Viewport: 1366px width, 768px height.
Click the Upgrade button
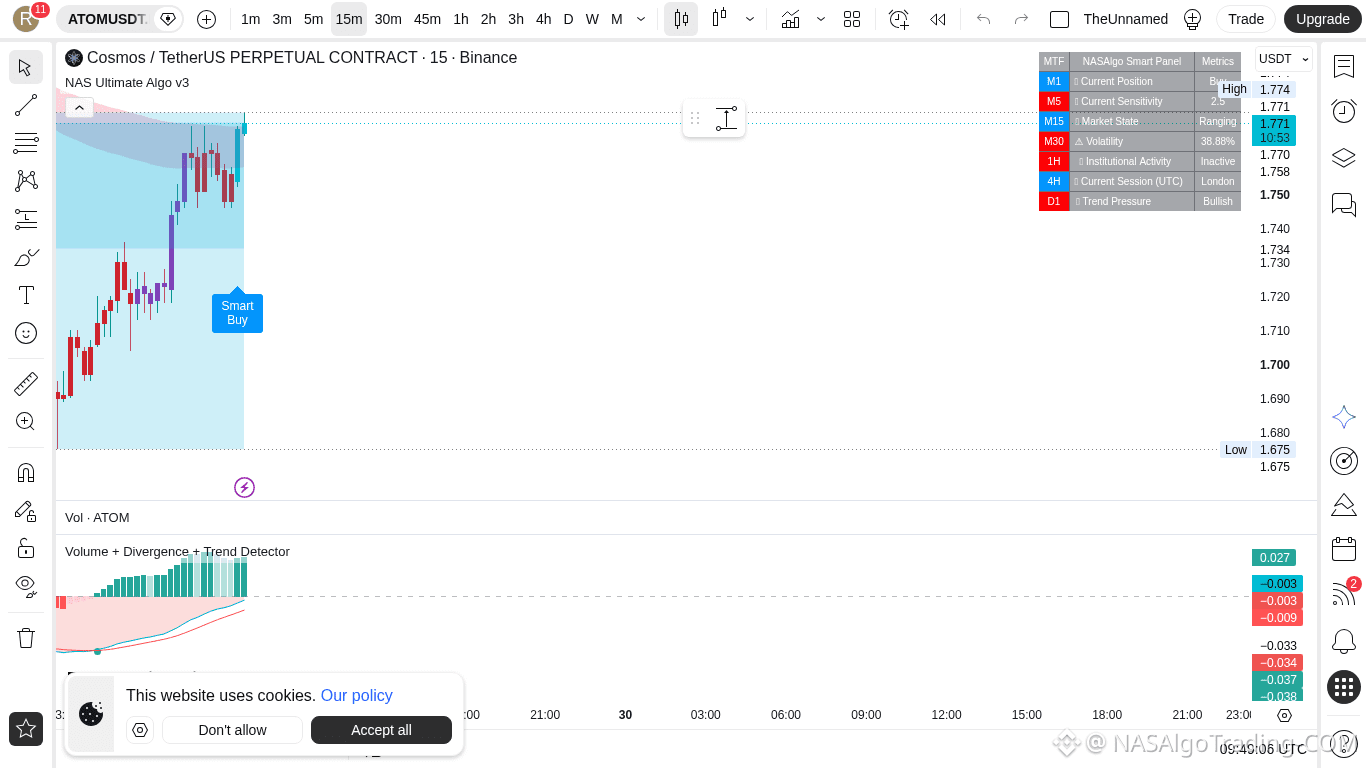pos(1322,19)
